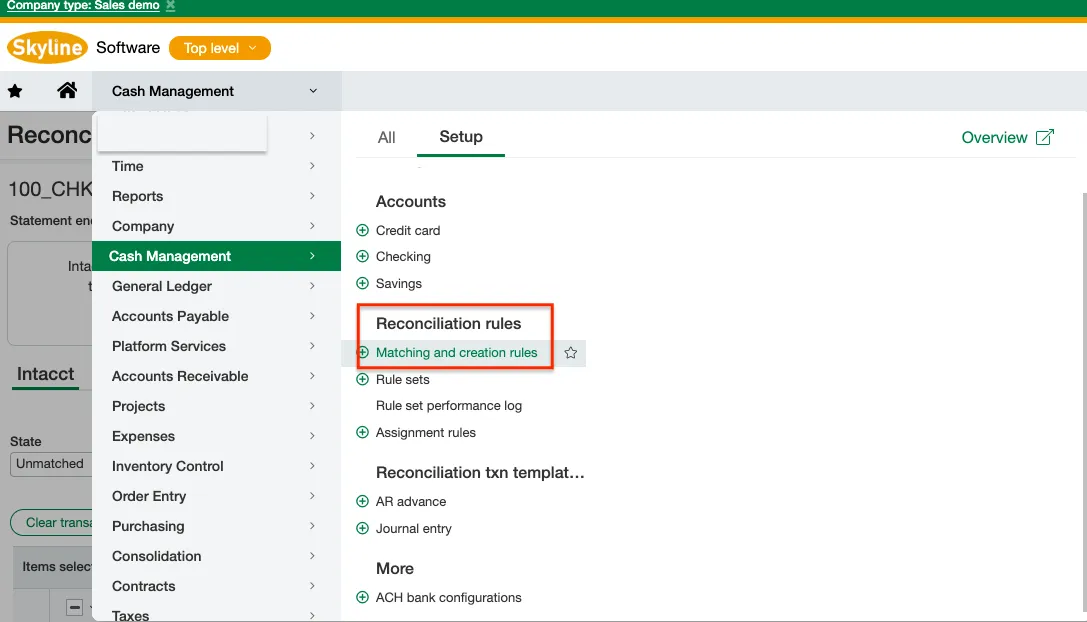Add new Rule sets plus icon

[x=362, y=379]
